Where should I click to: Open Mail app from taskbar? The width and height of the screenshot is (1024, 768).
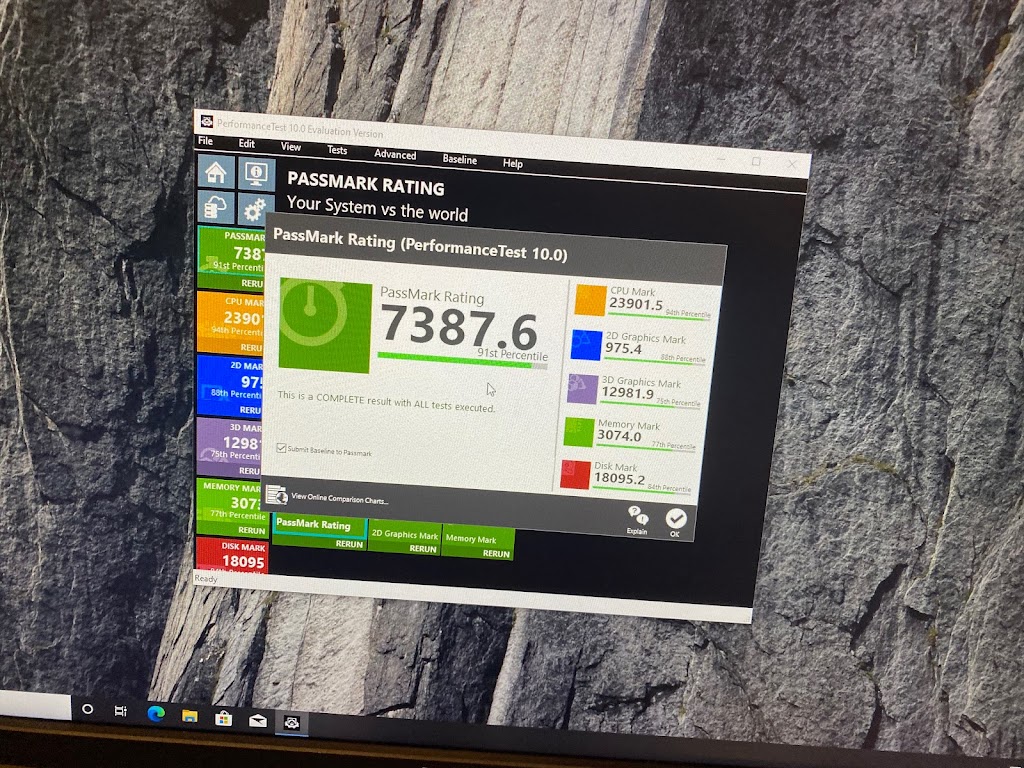tap(258, 720)
